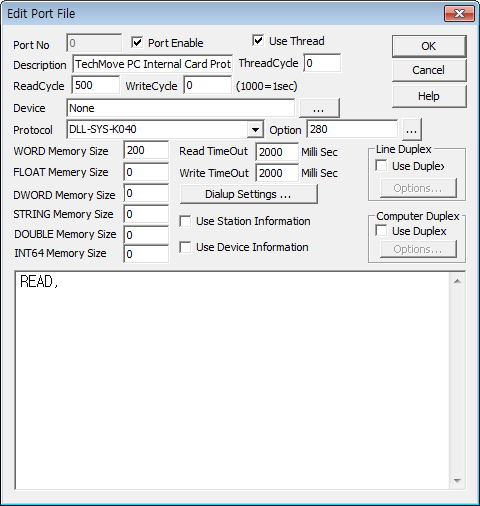
Task: Click the Read TimeOut field
Action: coord(277,152)
